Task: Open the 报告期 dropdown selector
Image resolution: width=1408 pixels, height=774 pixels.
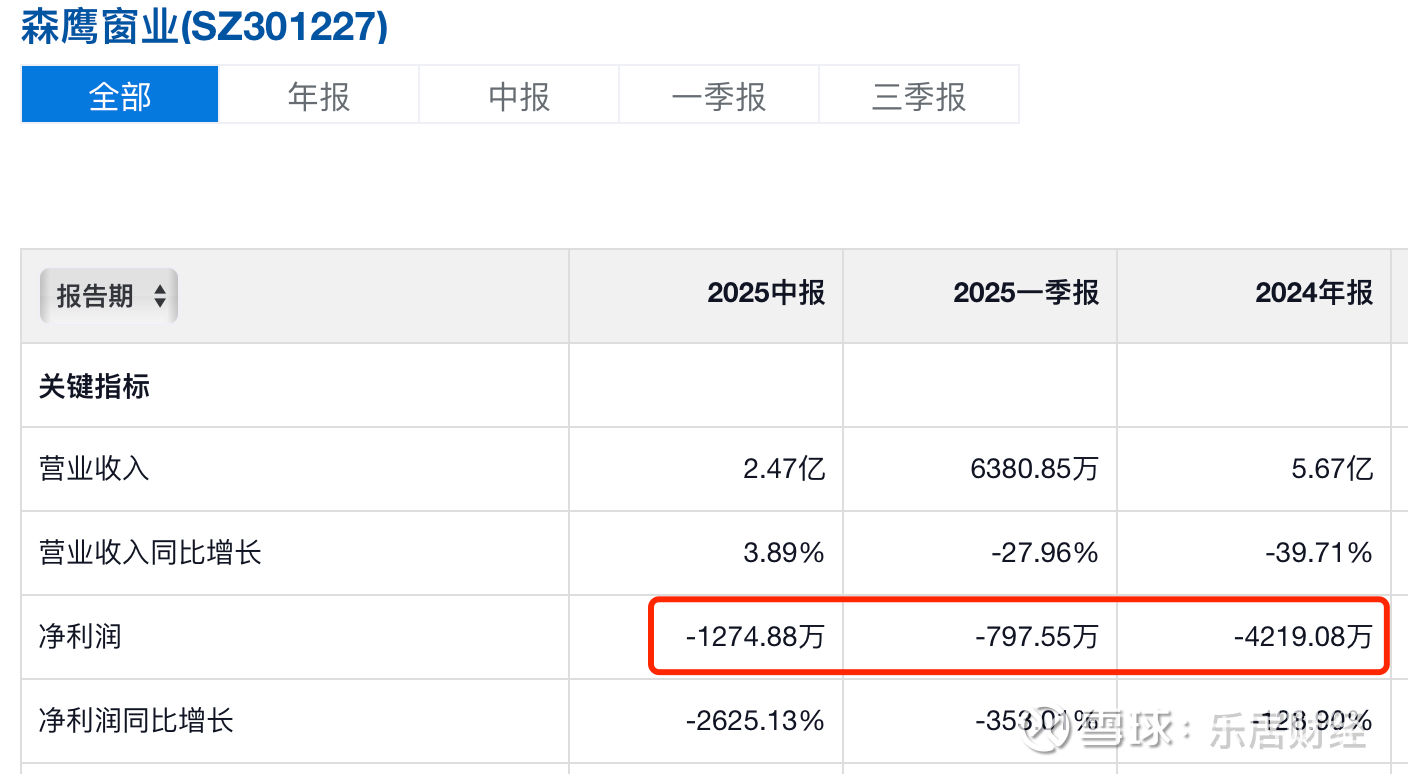Action: (109, 296)
